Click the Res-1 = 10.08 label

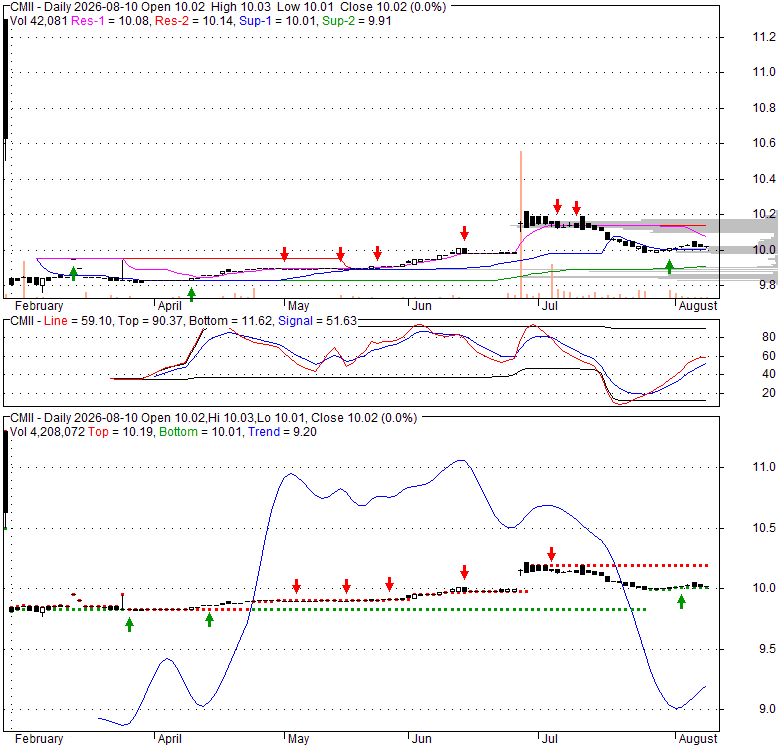click(111, 21)
